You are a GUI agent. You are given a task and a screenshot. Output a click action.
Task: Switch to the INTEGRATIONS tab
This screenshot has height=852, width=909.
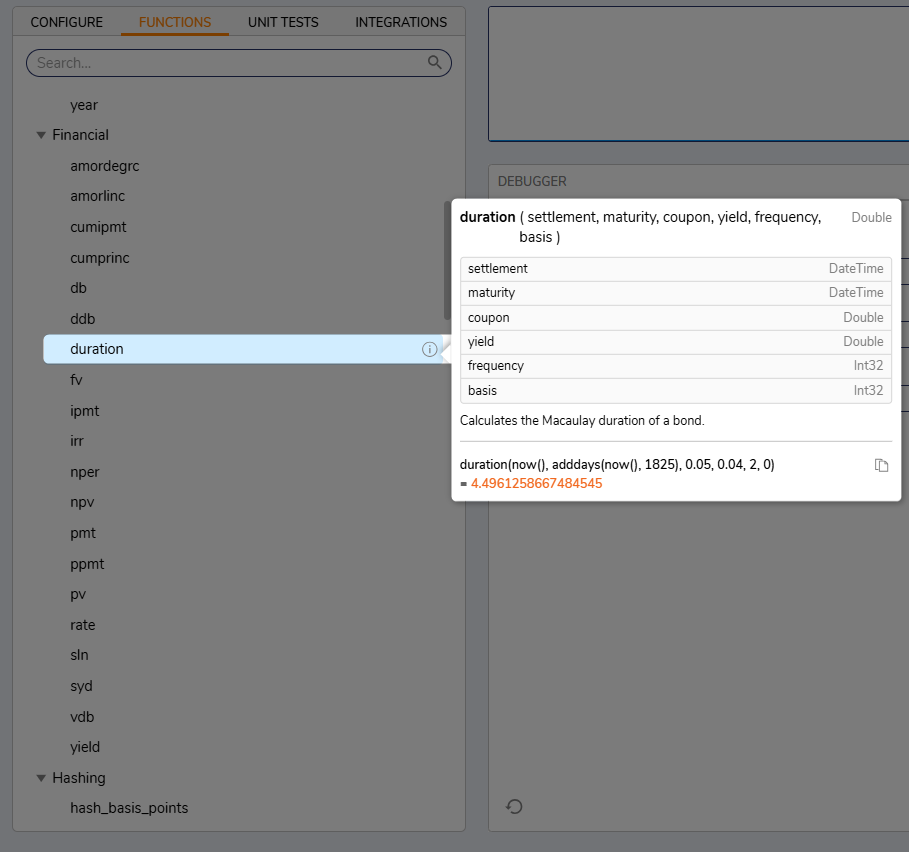[x=400, y=21]
